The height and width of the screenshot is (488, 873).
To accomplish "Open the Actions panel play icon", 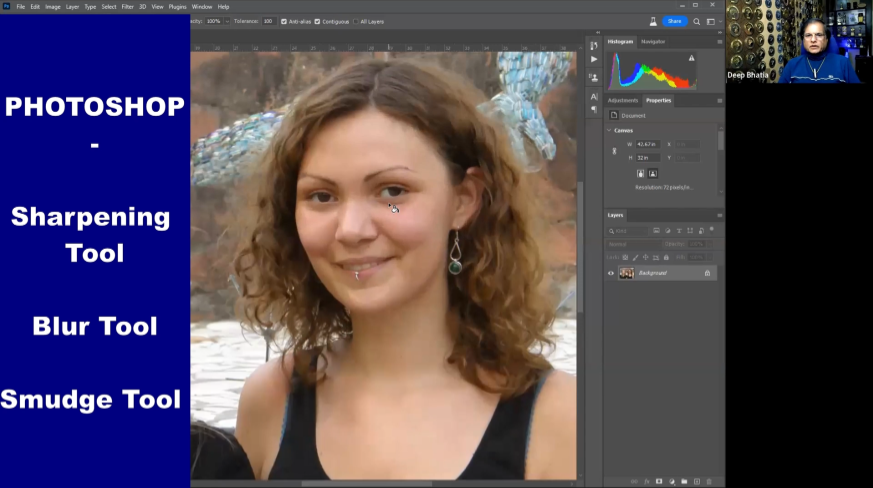I will click(x=594, y=59).
